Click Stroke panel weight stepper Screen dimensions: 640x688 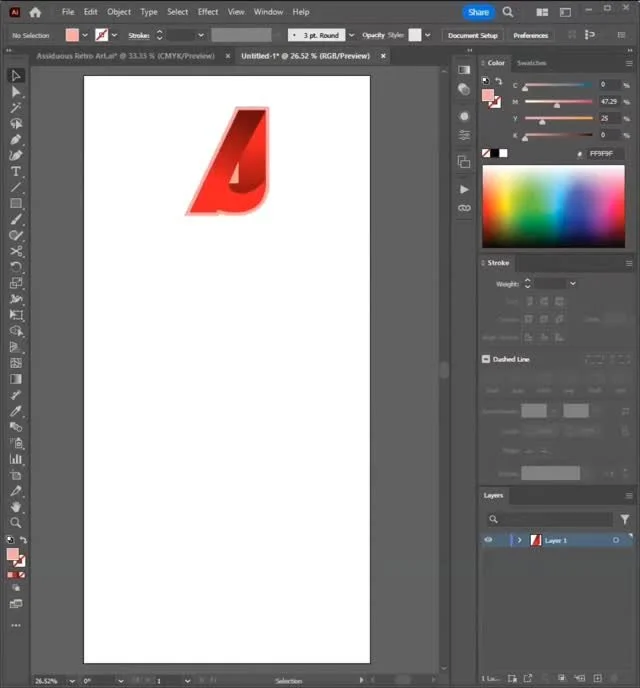click(527, 284)
